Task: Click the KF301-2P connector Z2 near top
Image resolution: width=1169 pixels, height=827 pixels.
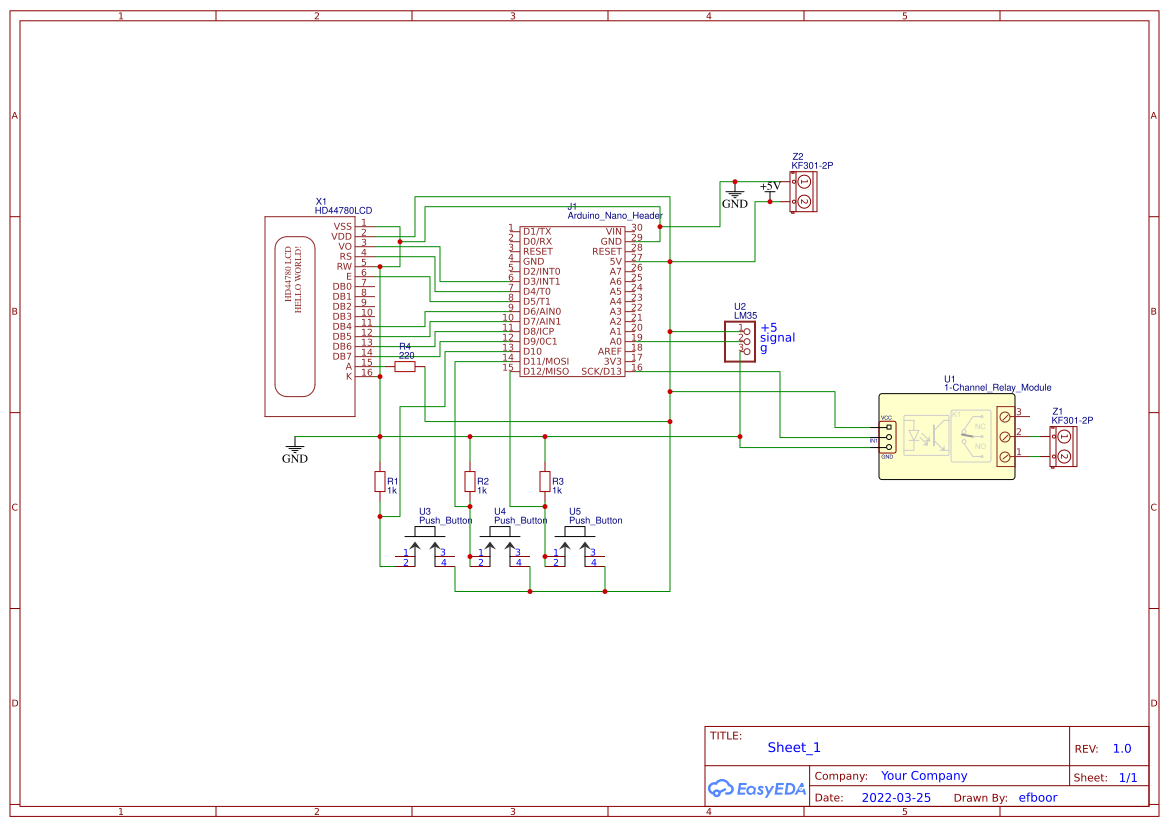Action: coord(803,190)
